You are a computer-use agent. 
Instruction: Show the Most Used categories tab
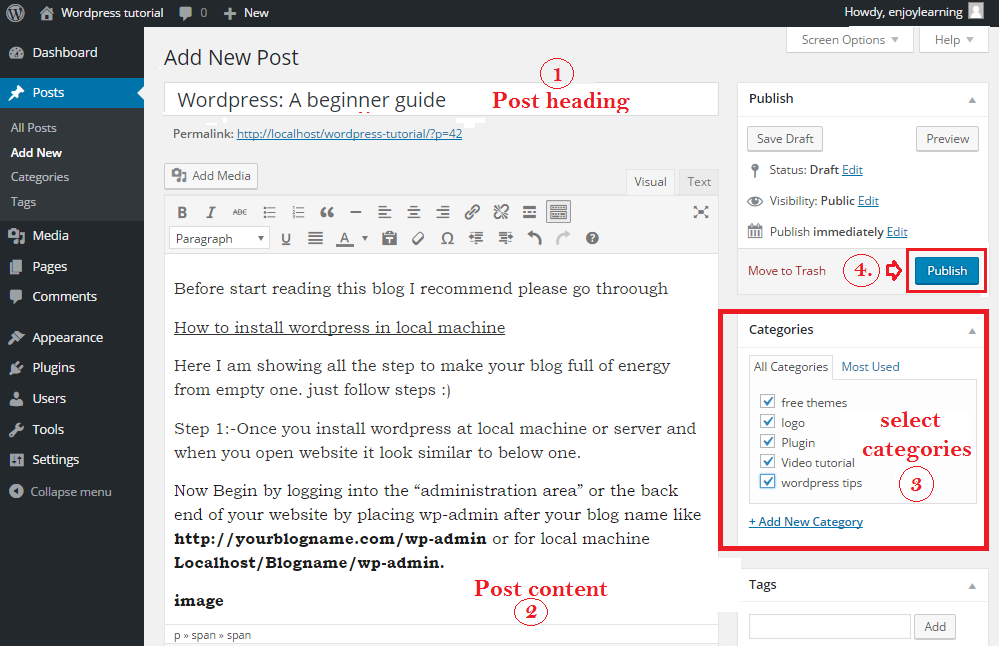tap(870, 367)
